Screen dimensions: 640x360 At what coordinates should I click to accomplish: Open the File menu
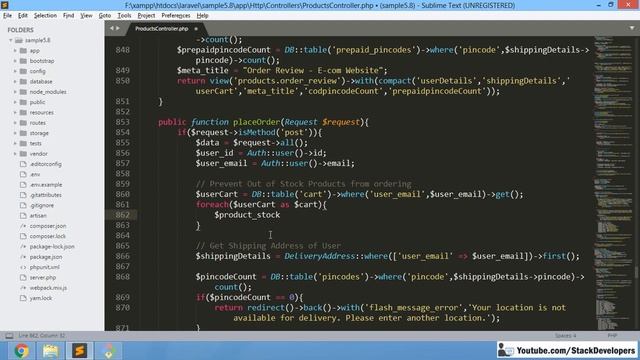[7, 16]
